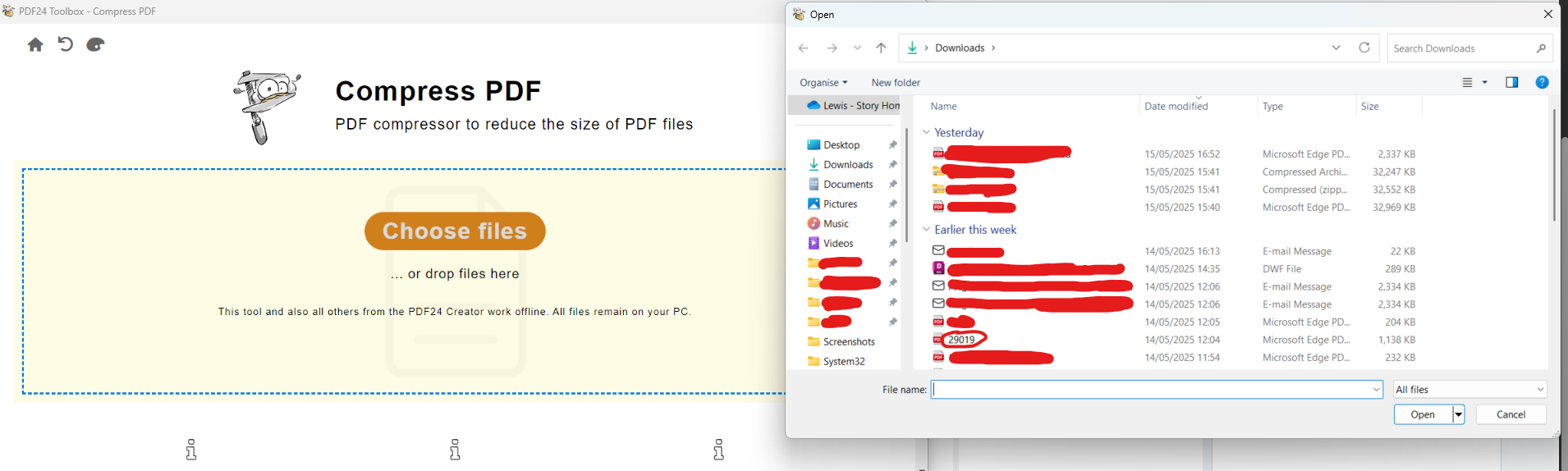Select Downloads in navigation pane
This screenshot has width=1568, height=471.
point(848,165)
